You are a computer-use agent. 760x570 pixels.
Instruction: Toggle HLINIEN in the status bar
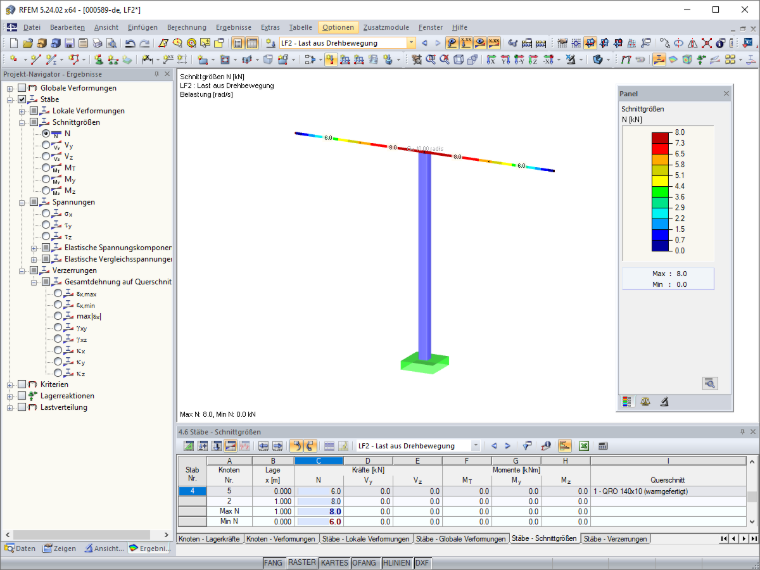pyautogui.click(x=396, y=563)
